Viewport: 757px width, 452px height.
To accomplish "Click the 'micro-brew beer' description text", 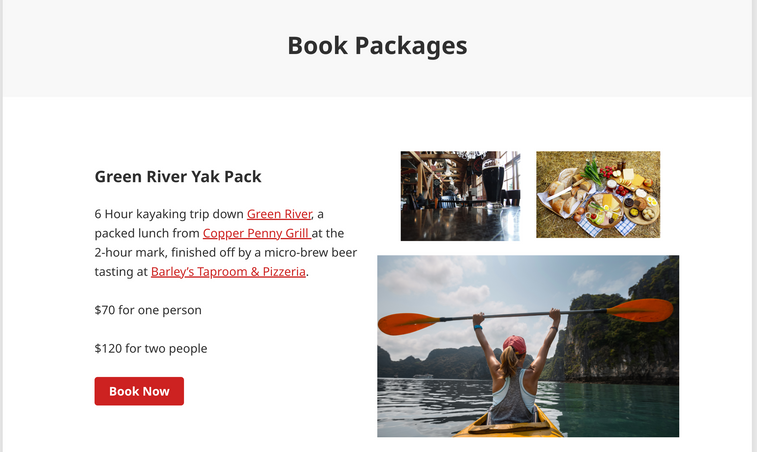I will pos(310,253).
